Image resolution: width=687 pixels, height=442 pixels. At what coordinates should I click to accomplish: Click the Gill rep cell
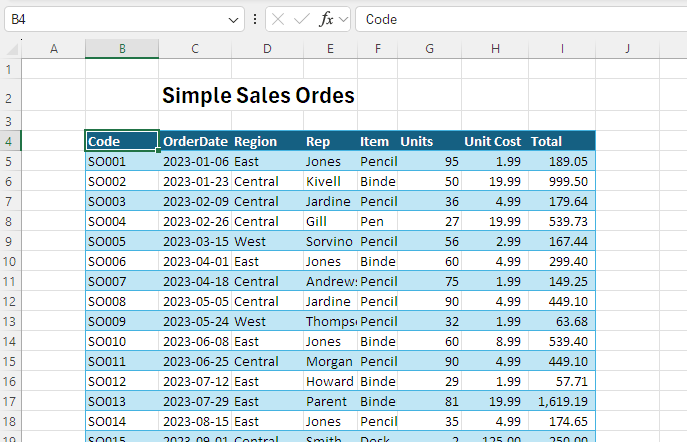click(330, 221)
